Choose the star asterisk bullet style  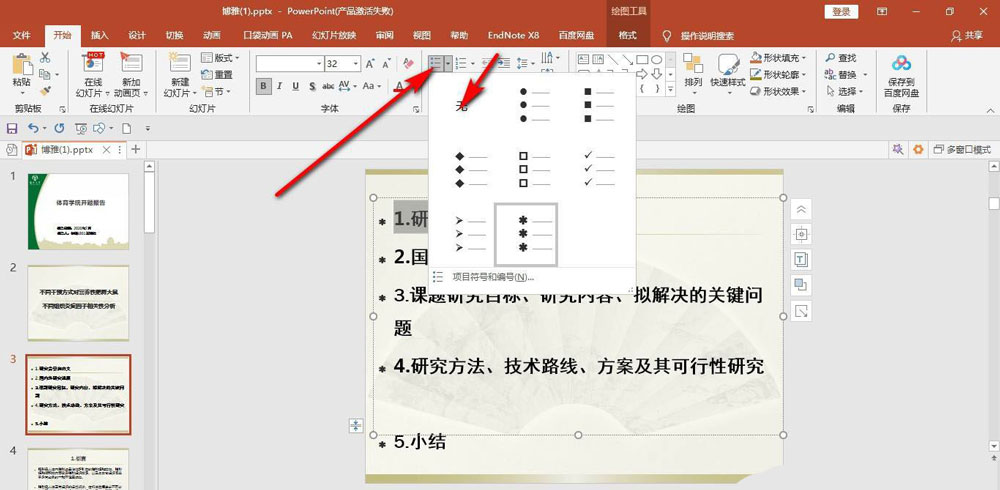(x=527, y=234)
